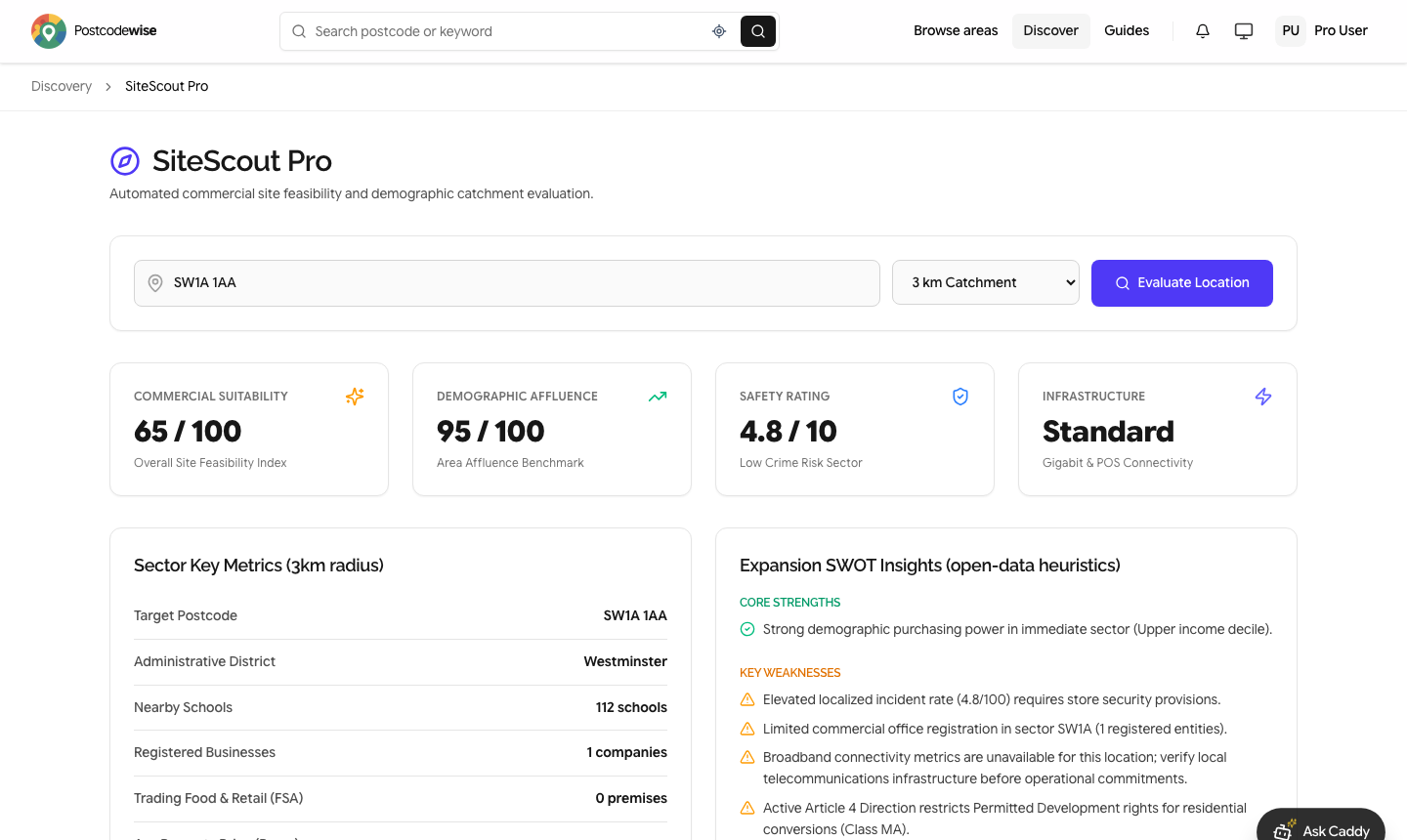Click the KEY WEAKNESSES heading

pos(789,673)
